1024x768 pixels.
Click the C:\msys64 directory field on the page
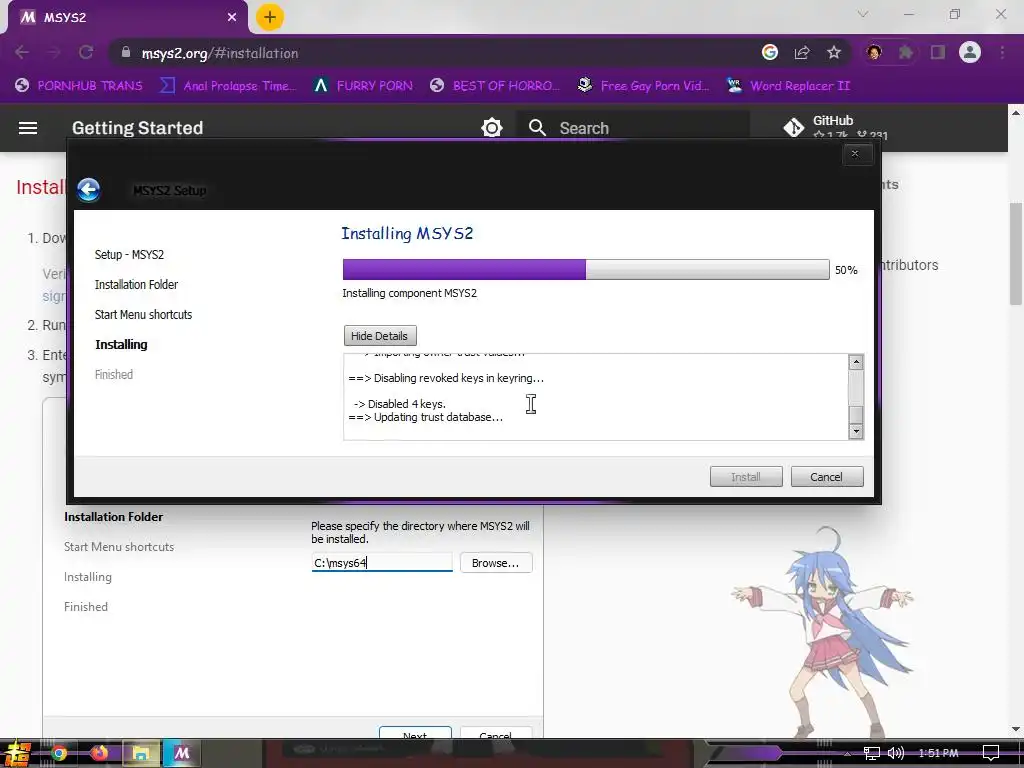pos(382,562)
